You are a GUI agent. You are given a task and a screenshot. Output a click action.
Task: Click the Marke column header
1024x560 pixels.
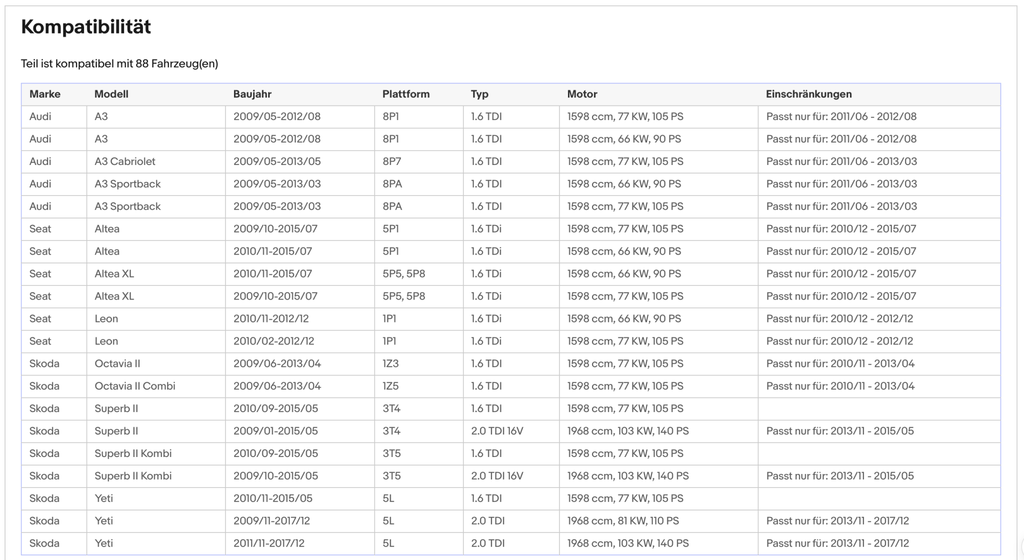45,94
